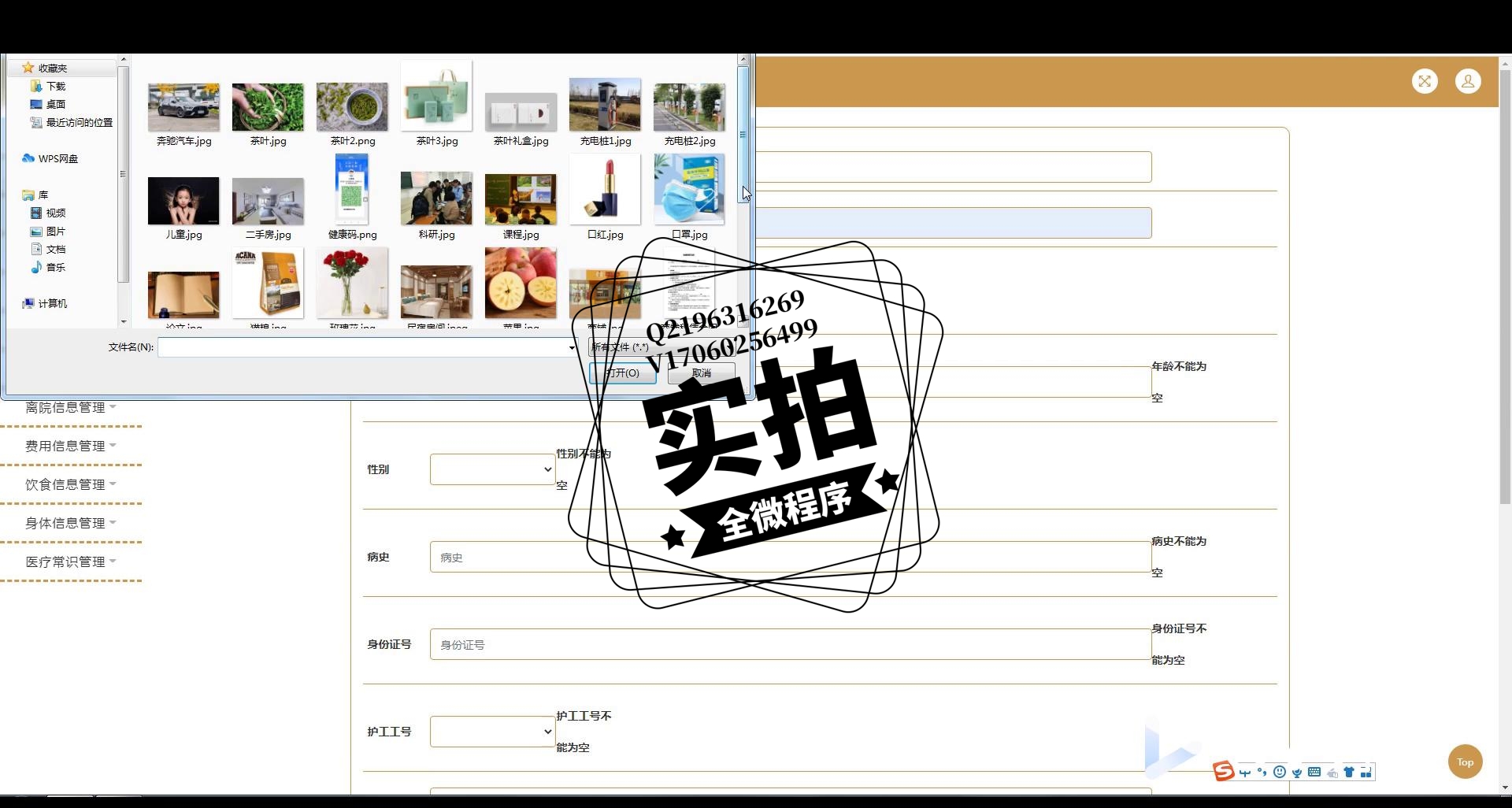Image resolution: width=1512 pixels, height=808 pixels.
Task: Click the 病史 medical history input
Action: click(791, 557)
